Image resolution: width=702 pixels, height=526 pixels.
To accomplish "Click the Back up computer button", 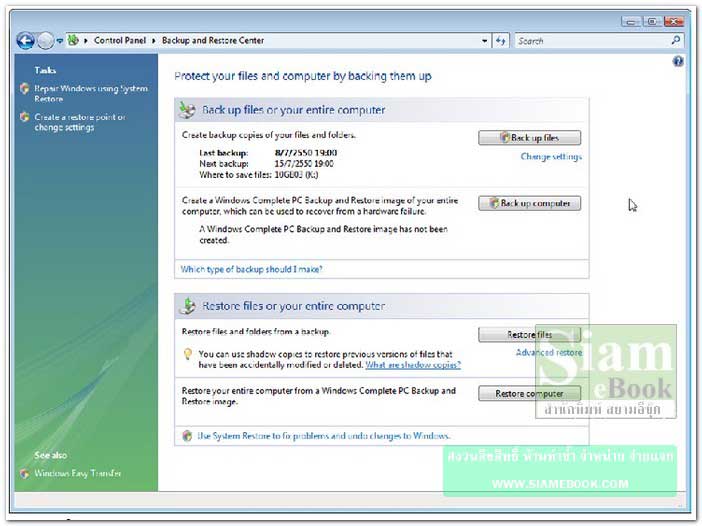I will point(530,203).
